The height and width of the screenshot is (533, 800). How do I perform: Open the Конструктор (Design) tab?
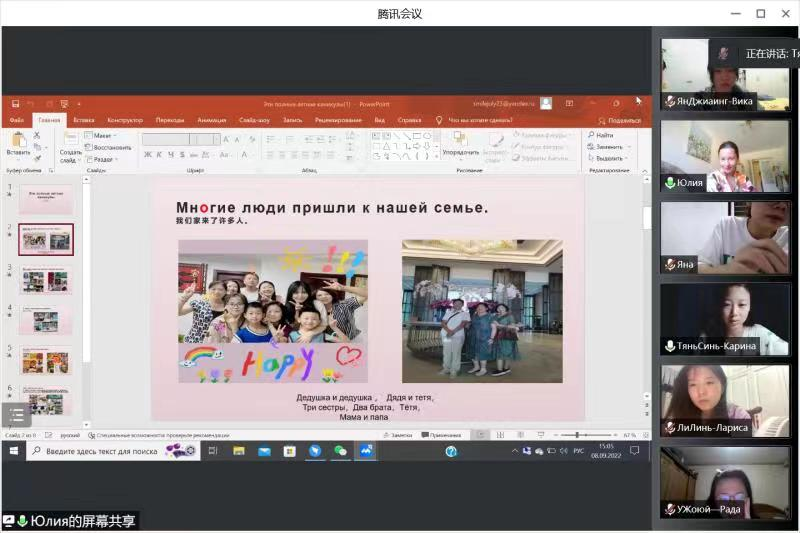coord(125,120)
